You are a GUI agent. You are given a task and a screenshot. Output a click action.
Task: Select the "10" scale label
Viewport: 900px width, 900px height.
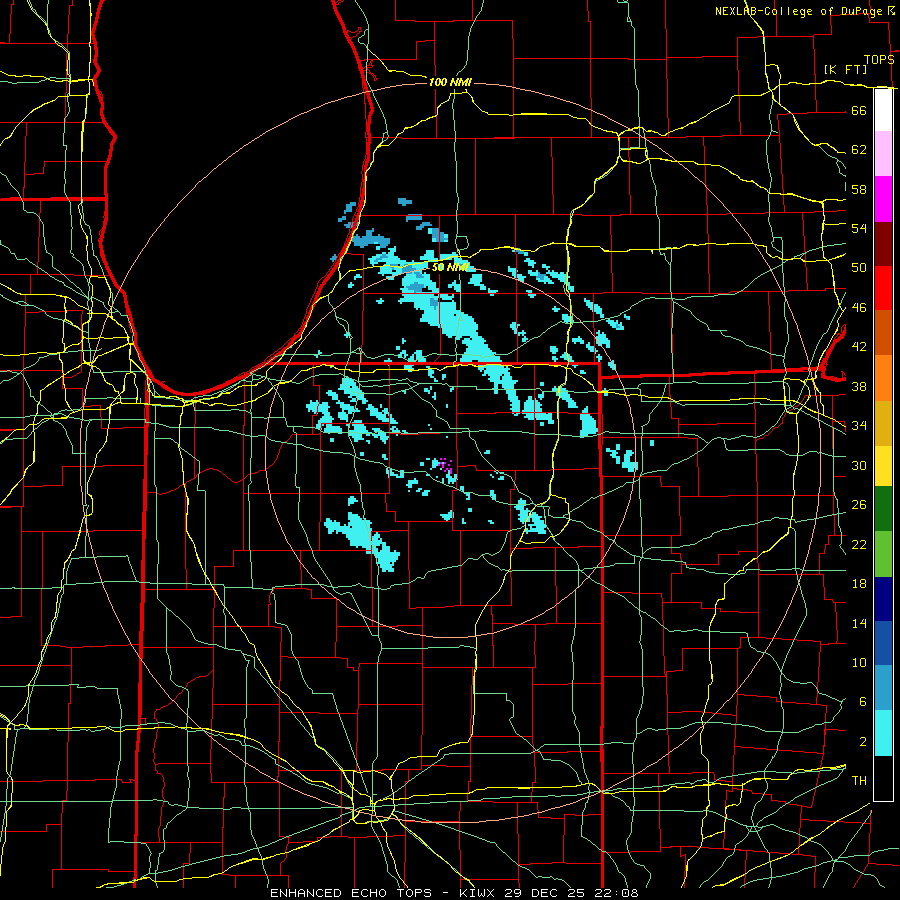pos(859,662)
